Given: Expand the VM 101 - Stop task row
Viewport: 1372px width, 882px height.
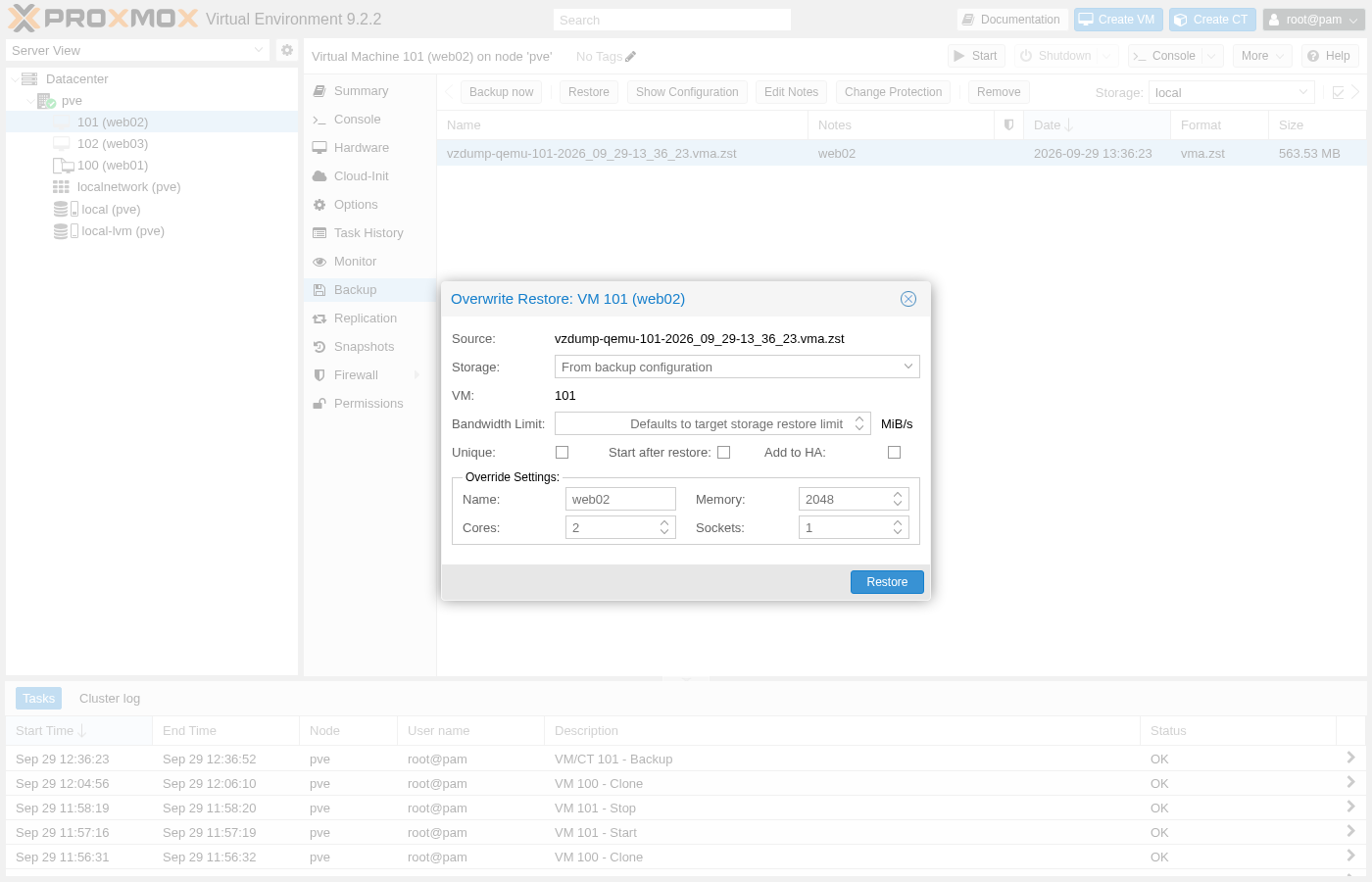Looking at the screenshot, I should [x=1350, y=807].
